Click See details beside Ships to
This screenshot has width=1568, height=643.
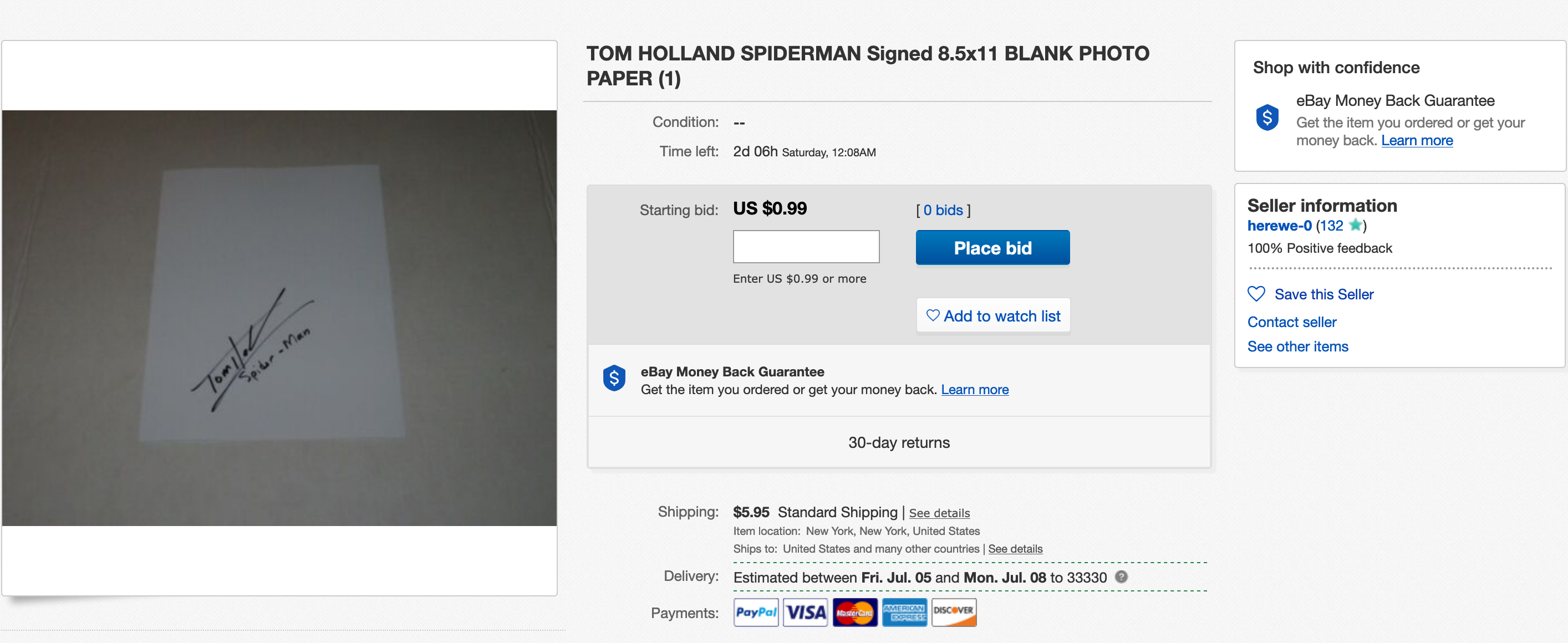[x=1015, y=549]
